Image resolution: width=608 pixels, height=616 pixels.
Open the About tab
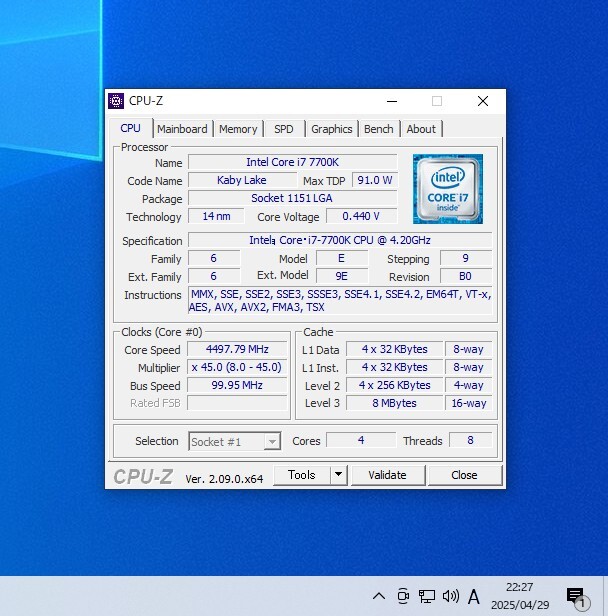[x=421, y=129]
